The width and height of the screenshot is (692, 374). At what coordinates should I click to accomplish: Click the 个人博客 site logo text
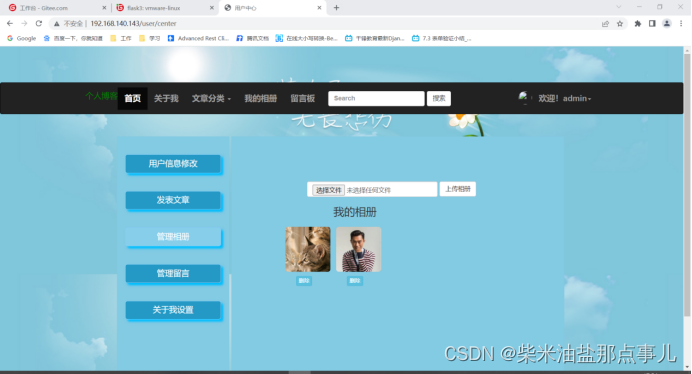tap(102, 96)
